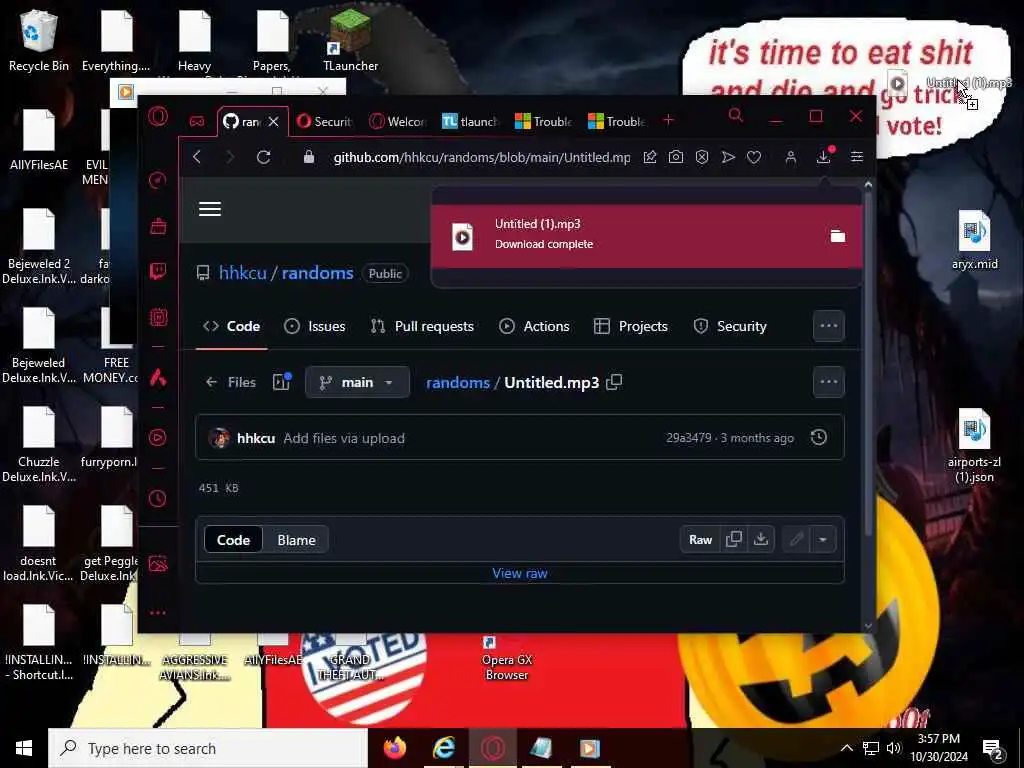Image resolution: width=1024 pixels, height=768 pixels.
Task: Open the Projects repository tab
Action: tap(631, 326)
